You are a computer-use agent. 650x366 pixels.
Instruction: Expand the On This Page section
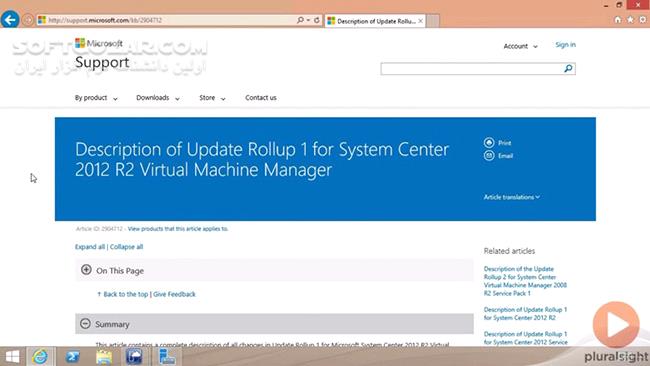86,270
